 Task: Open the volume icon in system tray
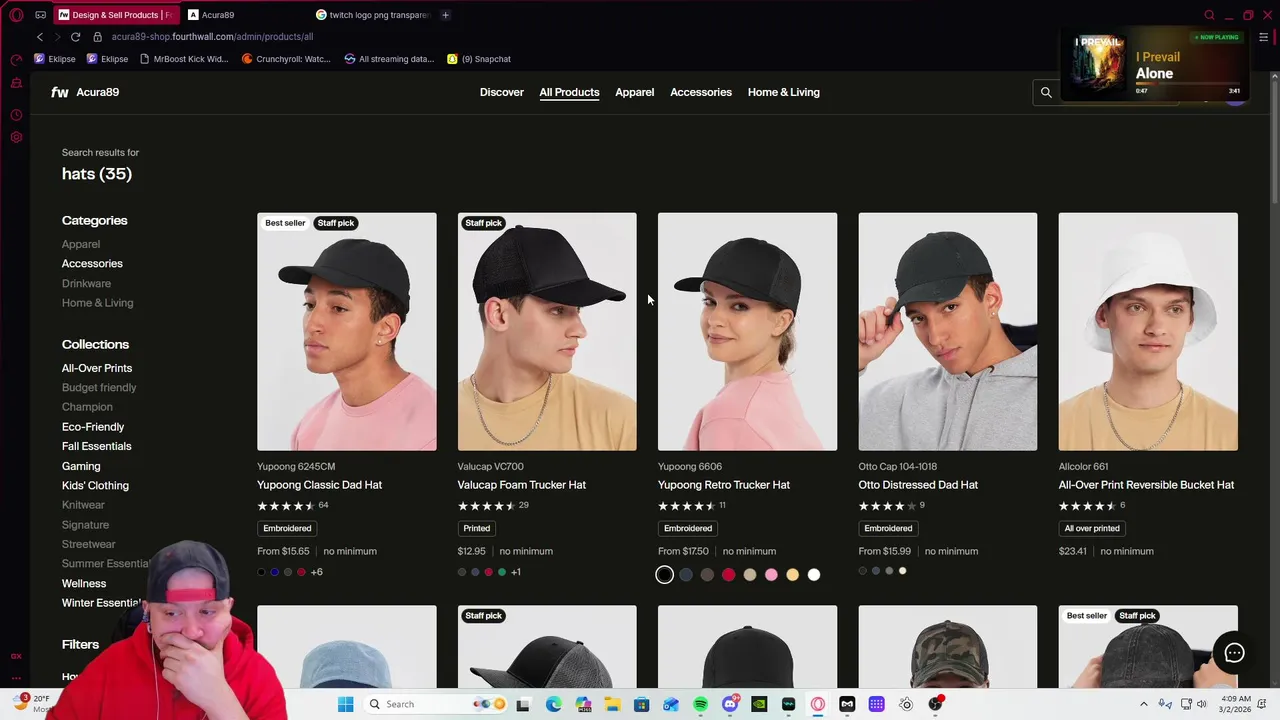[x=1200, y=704]
